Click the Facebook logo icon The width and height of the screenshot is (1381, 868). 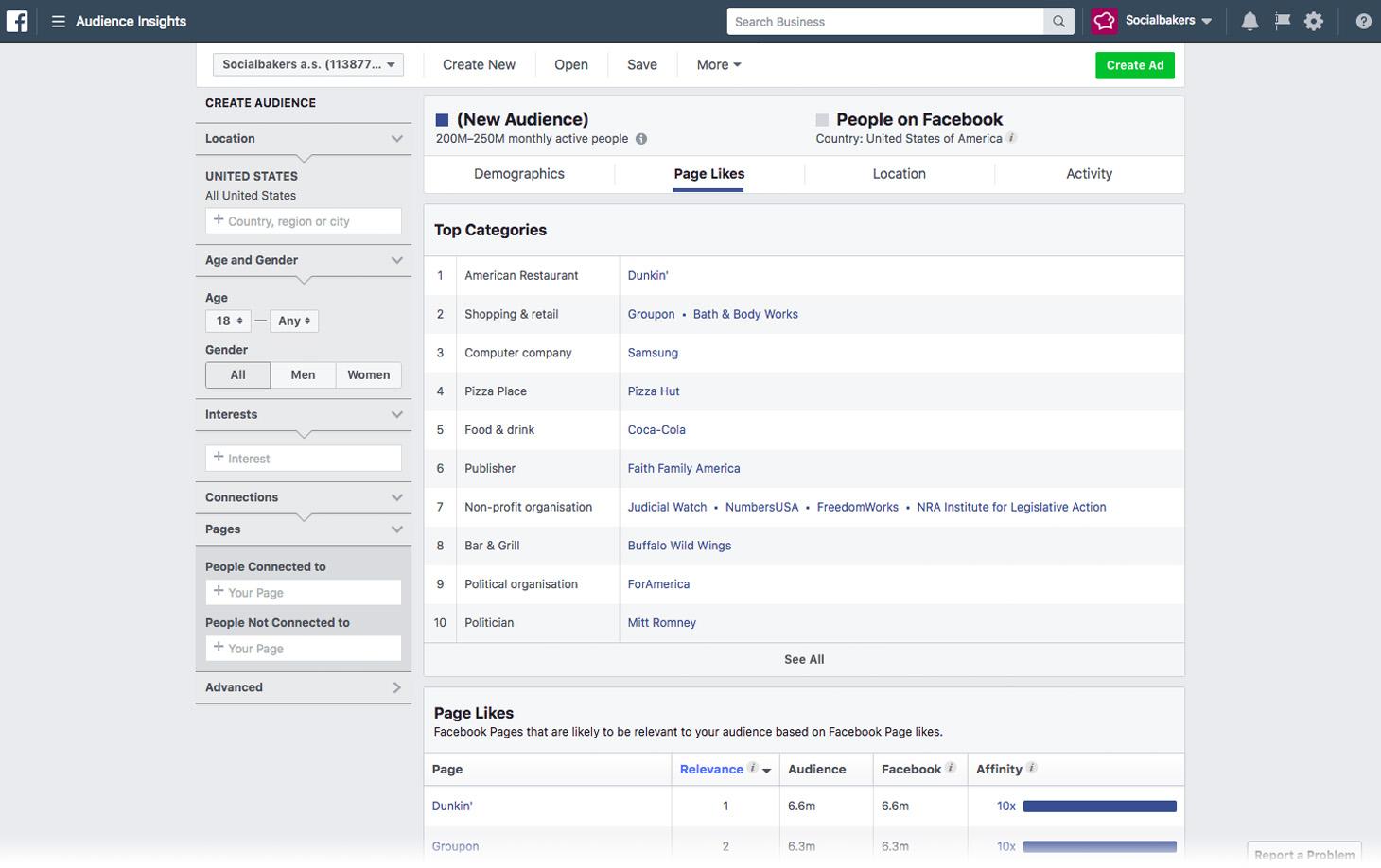pyautogui.click(x=17, y=21)
